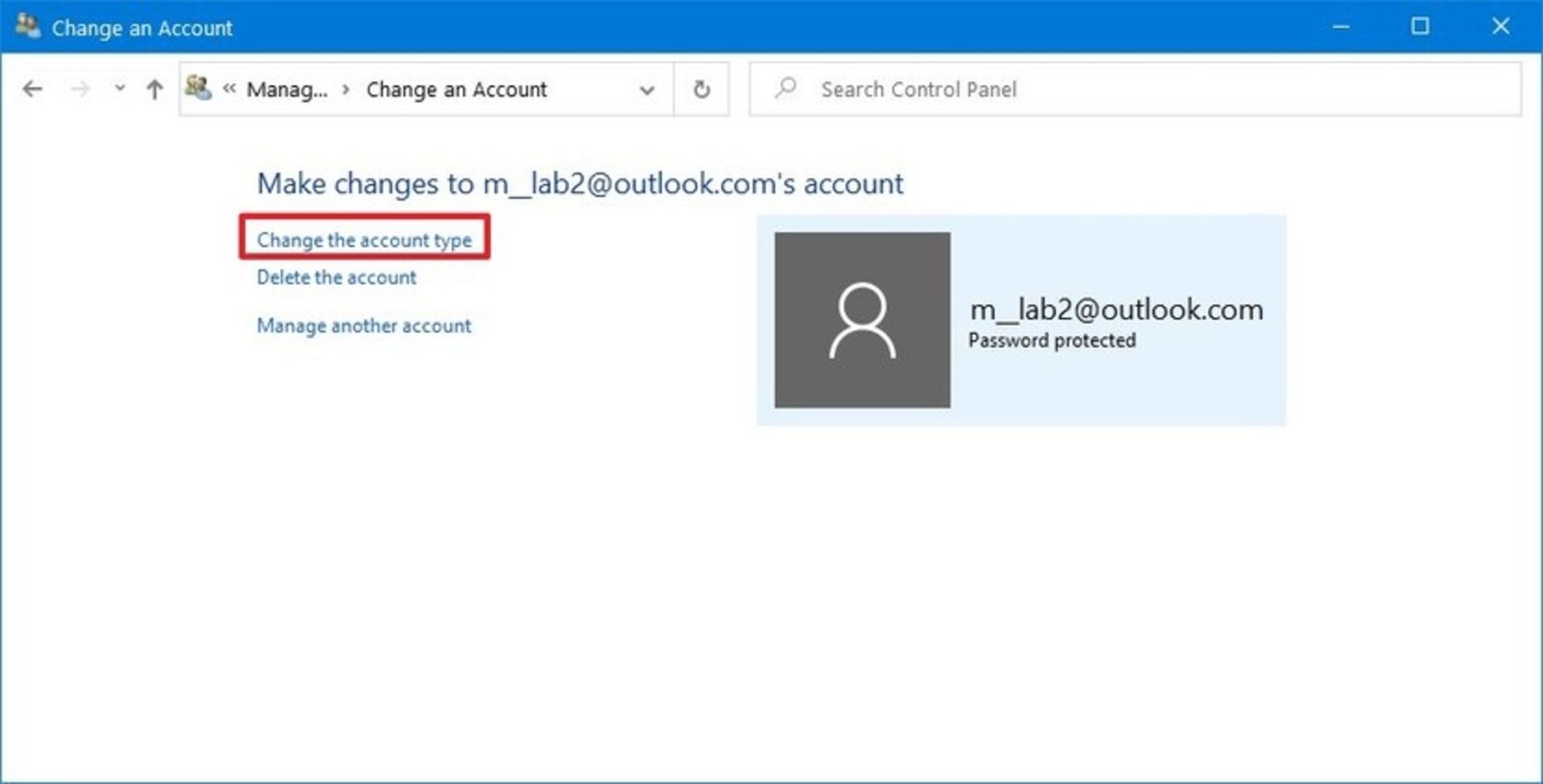Open the address bar history dropdown
This screenshot has width=1543, height=784.
click(647, 90)
